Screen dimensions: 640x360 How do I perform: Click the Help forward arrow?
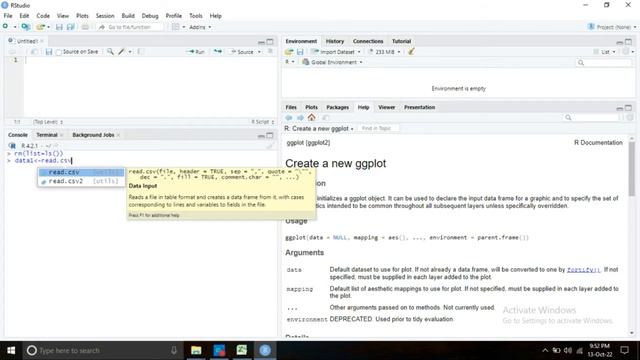(300, 118)
